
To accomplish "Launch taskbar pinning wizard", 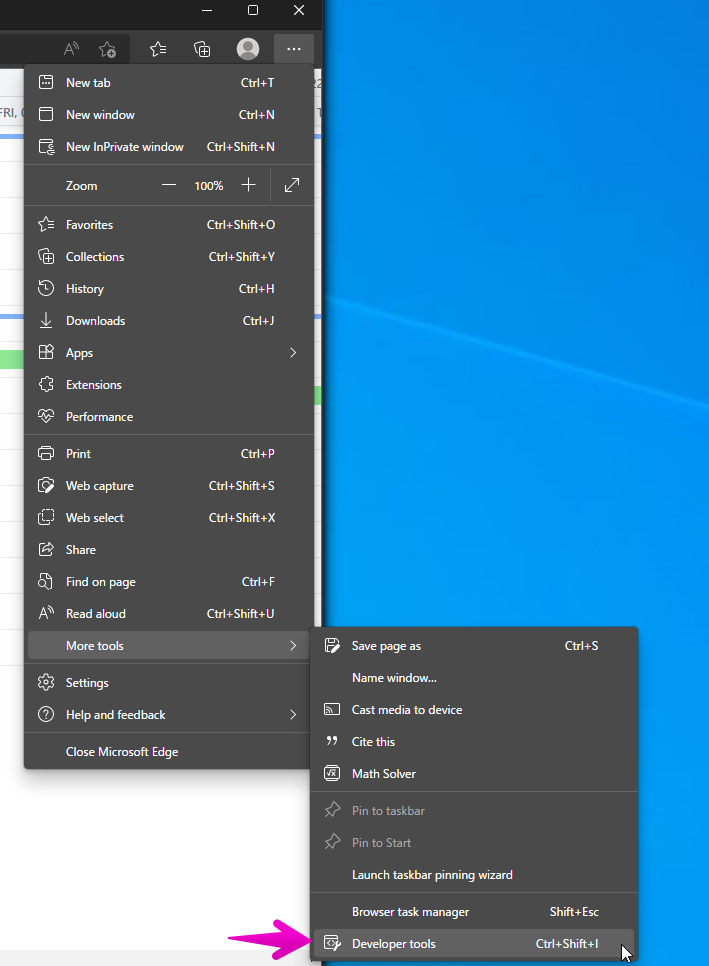I will pyautogui.click(x=432, y=875).
